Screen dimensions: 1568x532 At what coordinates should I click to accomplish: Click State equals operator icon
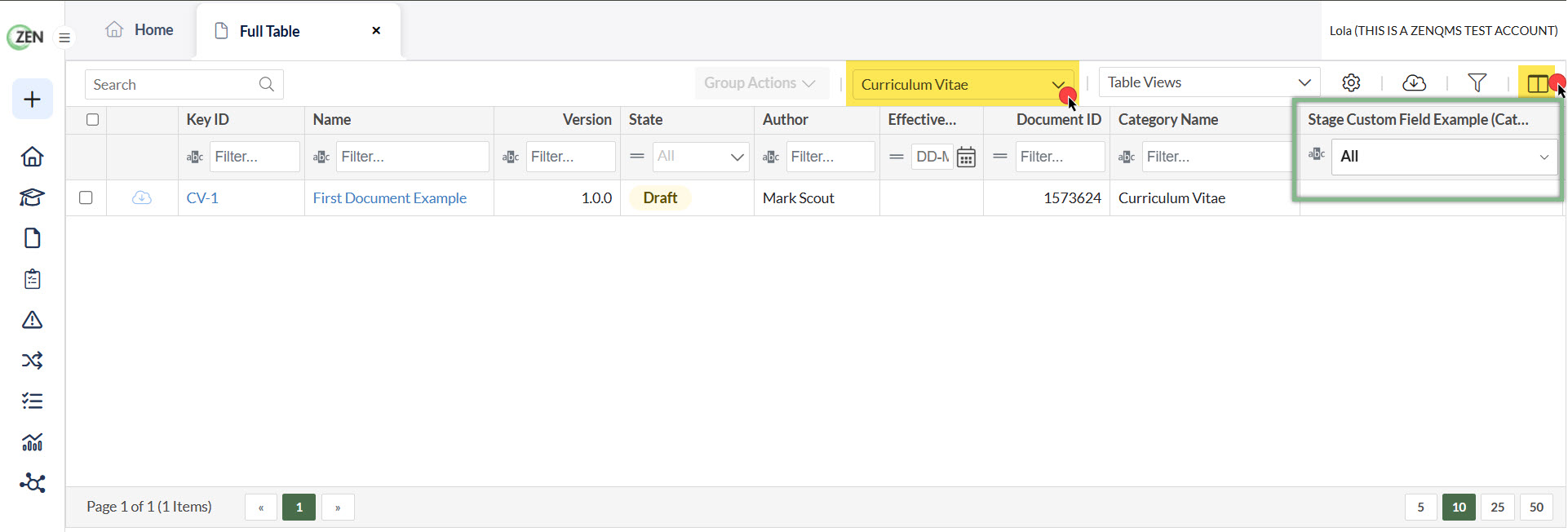point(637,156)
